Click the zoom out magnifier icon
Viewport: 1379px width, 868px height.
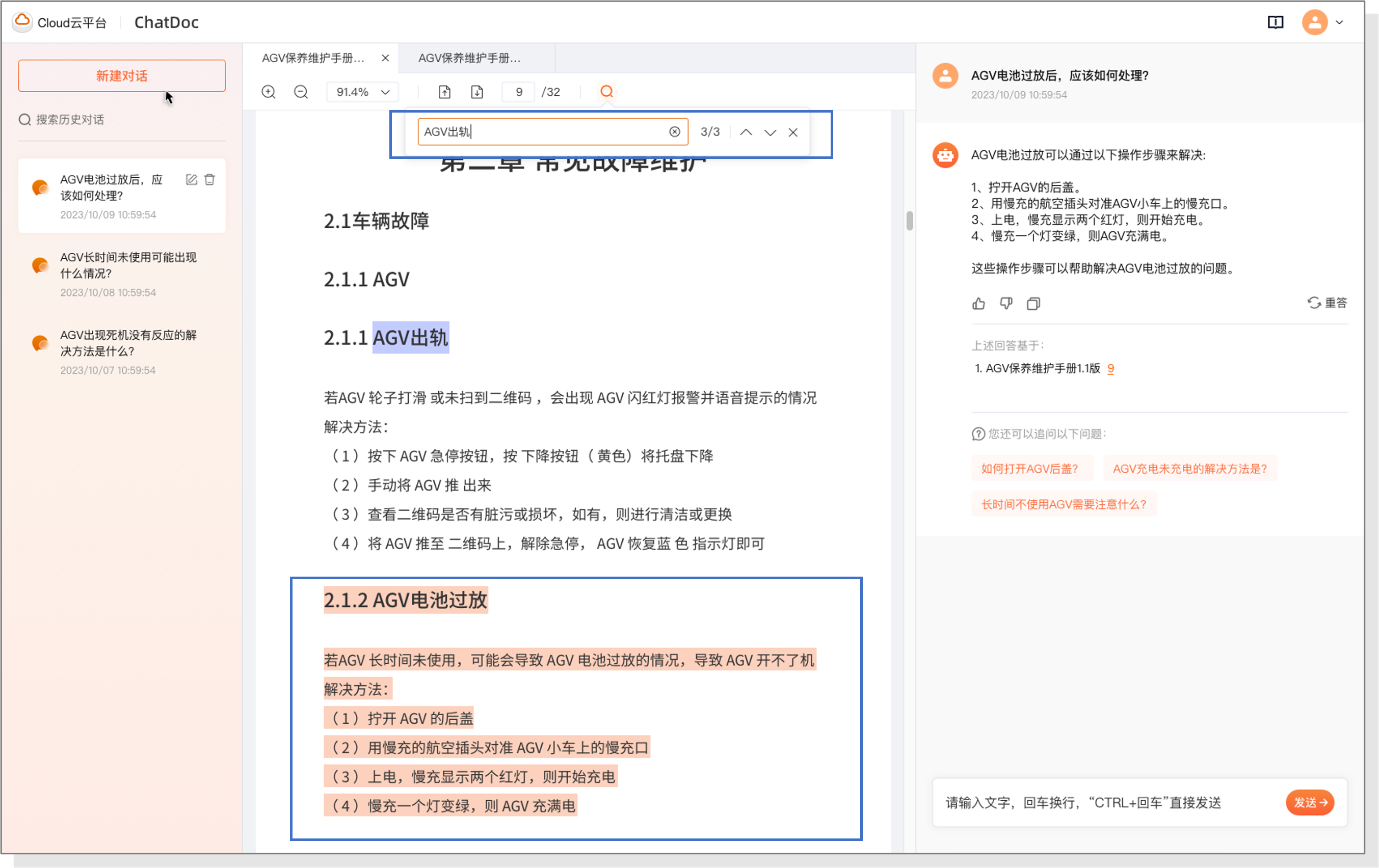[x=301, y=92]
